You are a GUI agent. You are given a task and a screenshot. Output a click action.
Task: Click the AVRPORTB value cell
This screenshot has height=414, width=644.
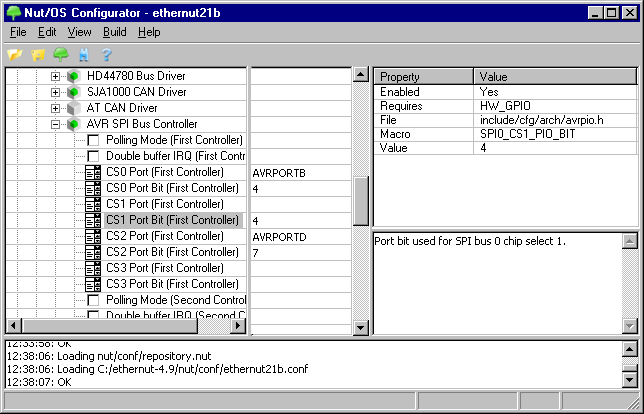click(x=301, y=173)
